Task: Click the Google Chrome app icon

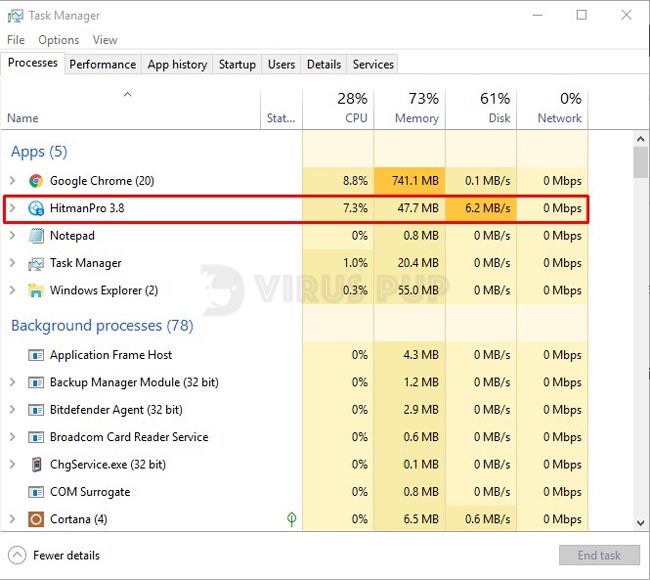Action: 36,181
